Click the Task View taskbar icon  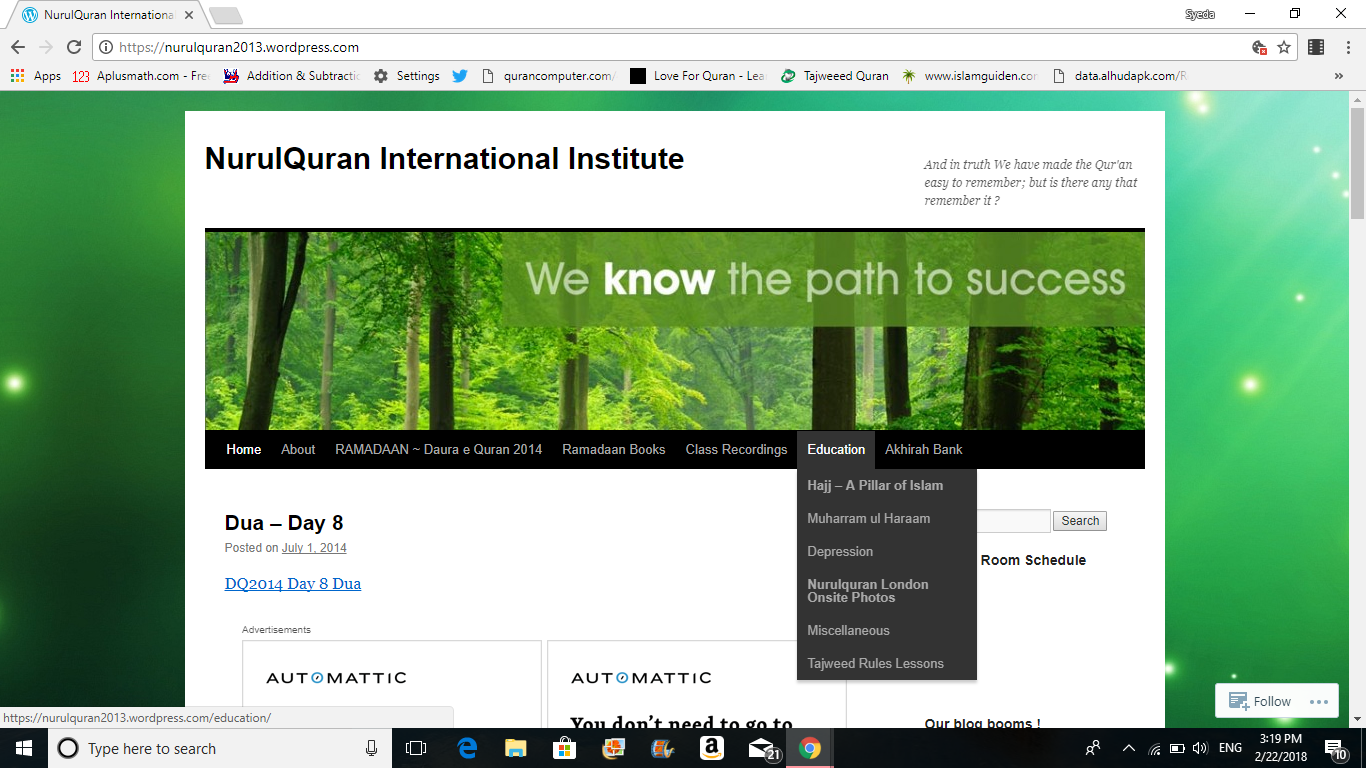tap(416, 748)
